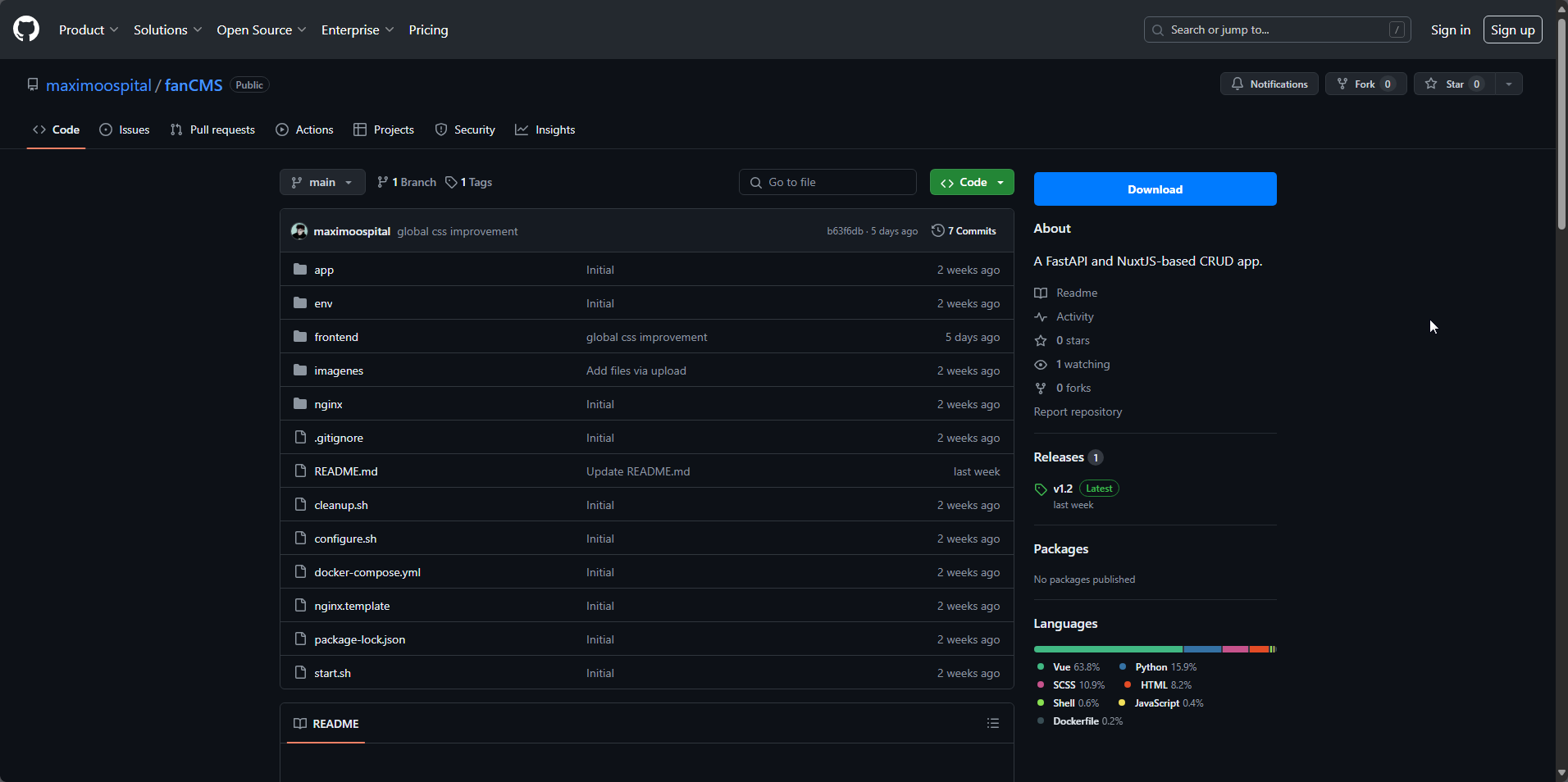Click the docker-compose.yml file icon

300,572
